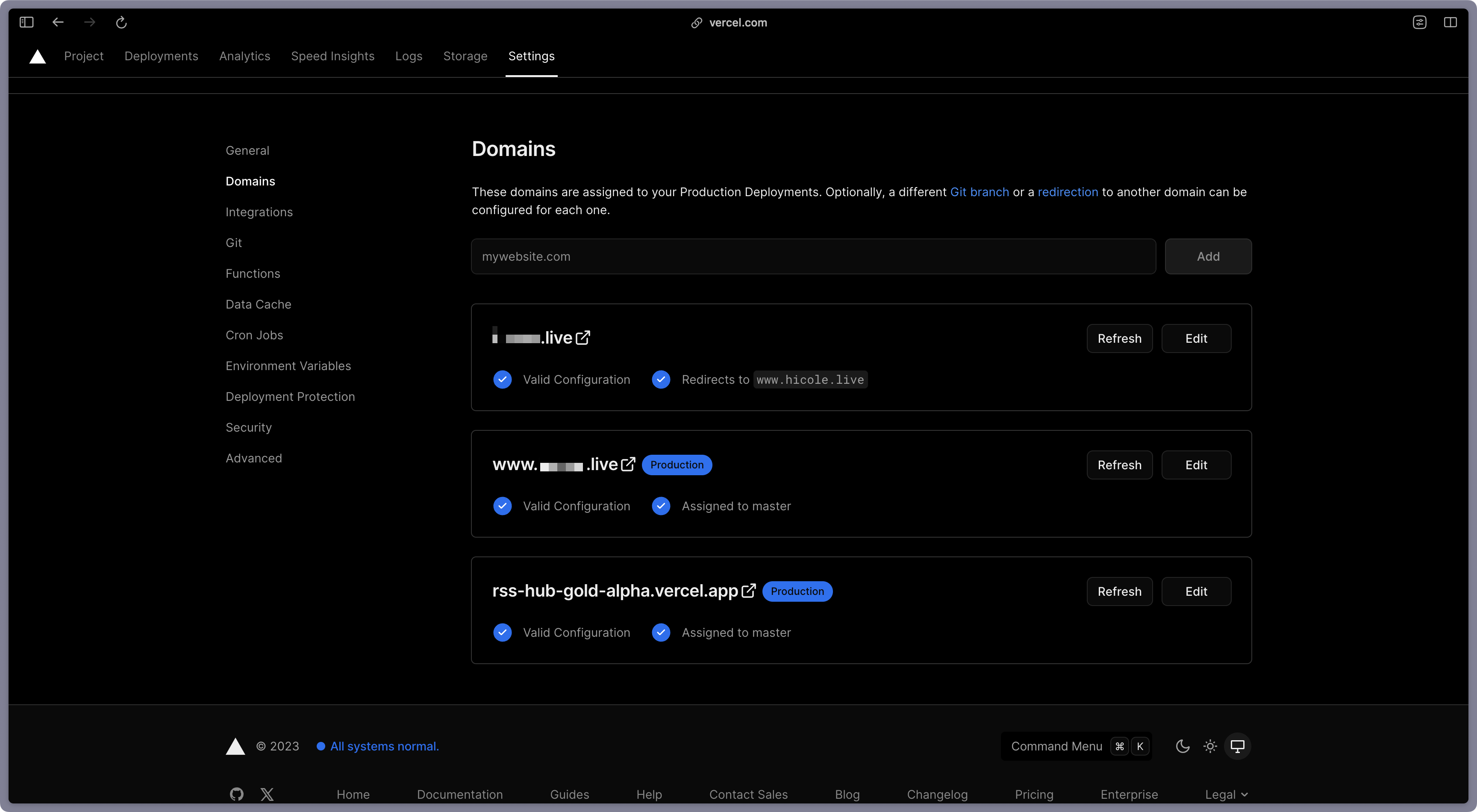Edit the rss-hub-gold-alpha.vercel.app domain
The width and height of the screenshot is (1477, 812).
[x=1197, y=591]
